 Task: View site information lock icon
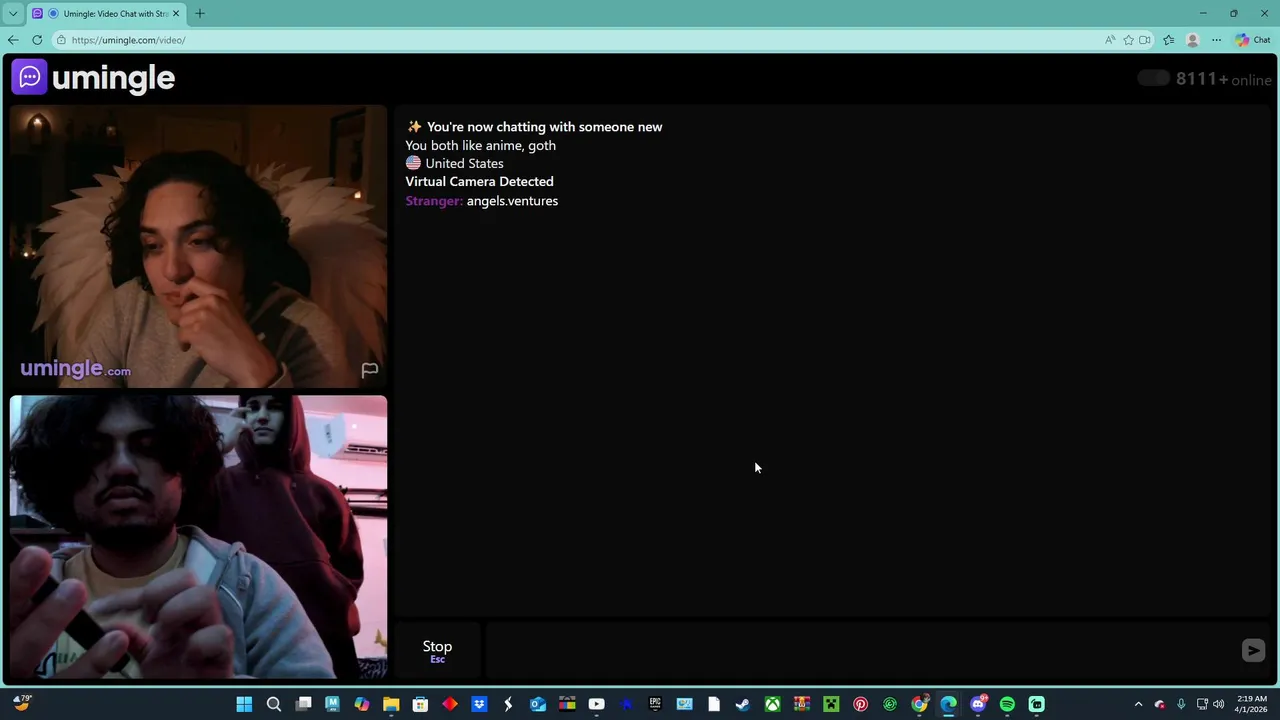pos(61,40)
